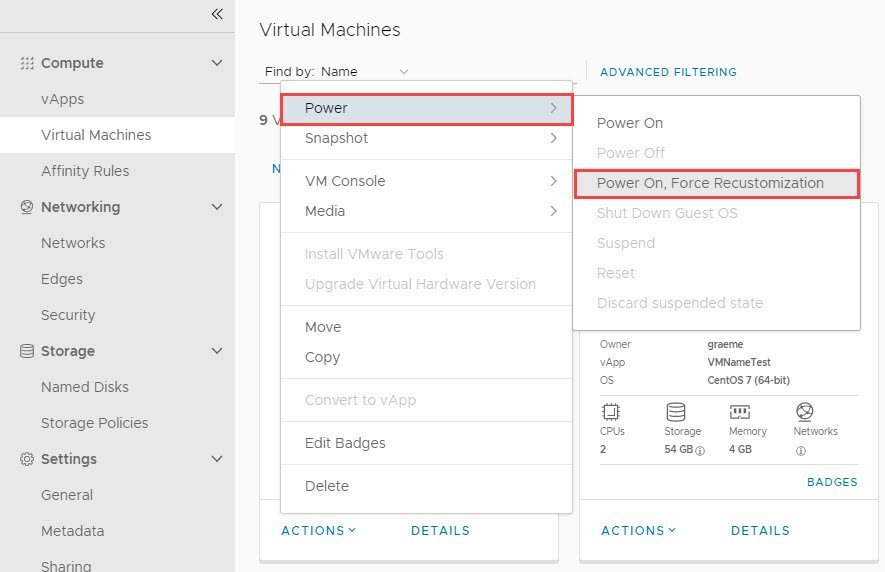Collapse the Compute section chevron
Image resolution: width=885 pixels, height=572 pixels.
point(217,63)
